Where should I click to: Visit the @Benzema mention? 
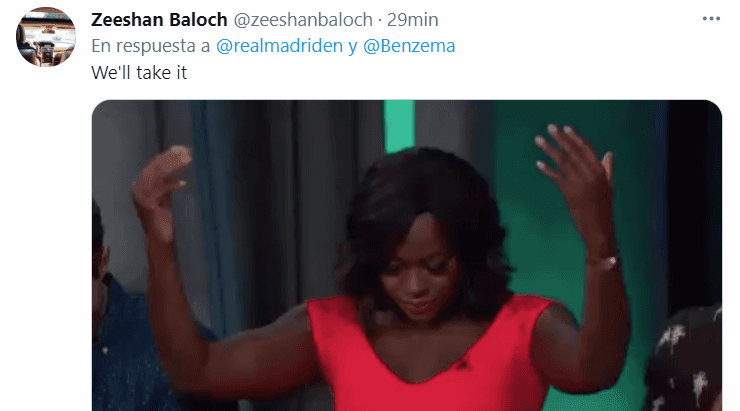409,46
